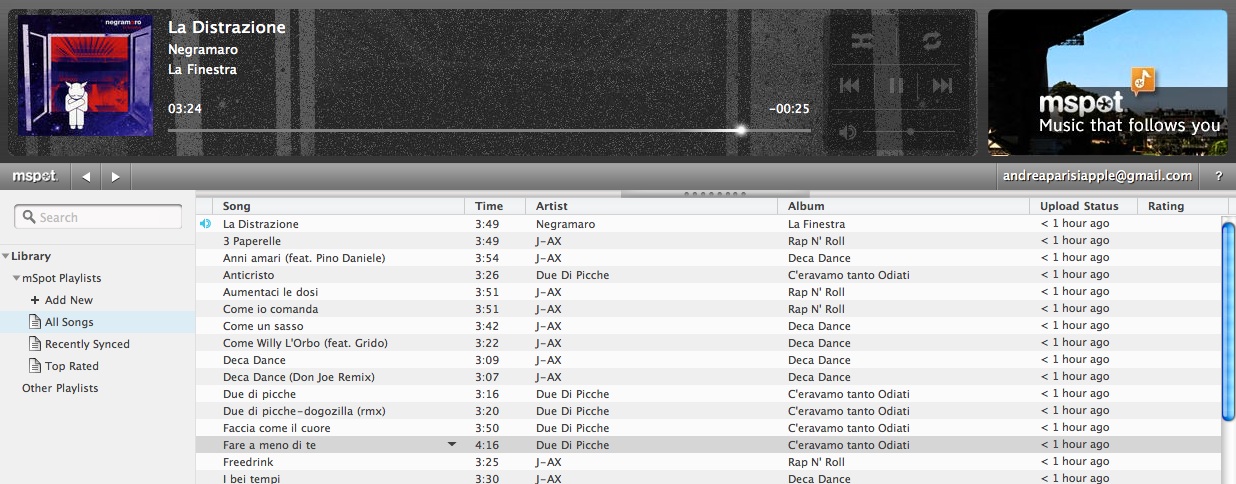Click elapsed time 03:24 in the player

(x=185, y=108)
